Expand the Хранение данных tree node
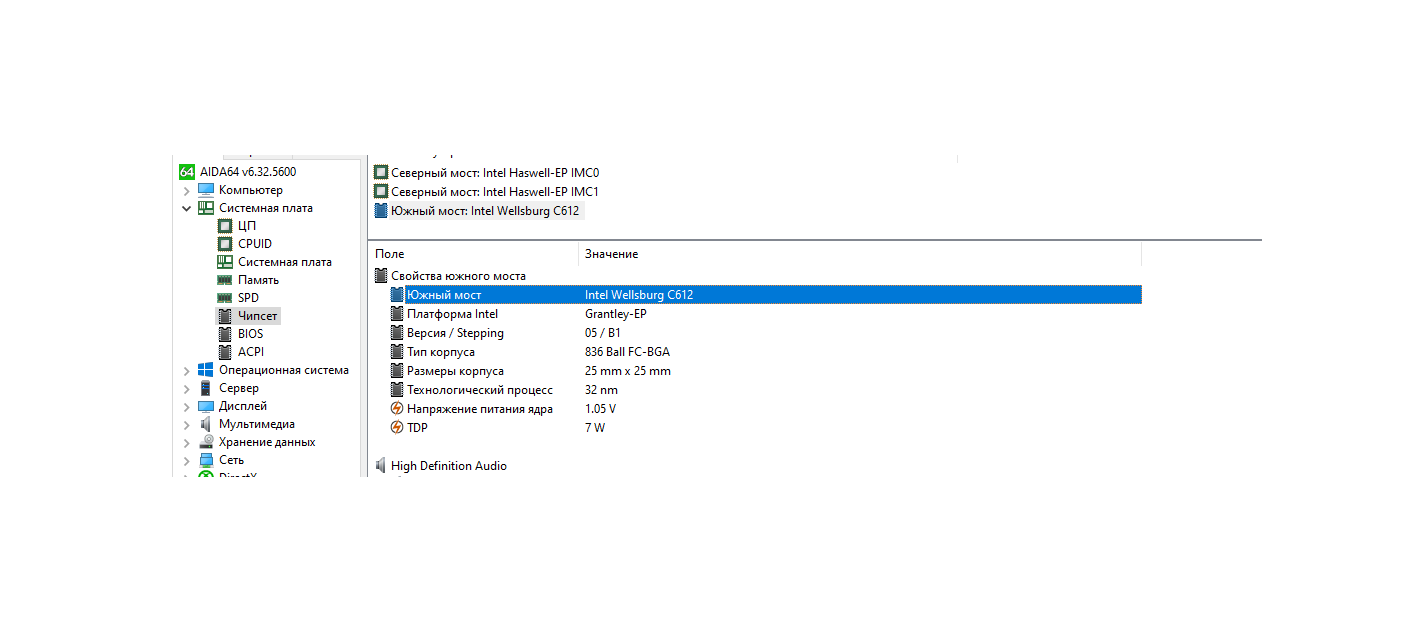The height and width of the screenshot is (631, 1416). 186,443
